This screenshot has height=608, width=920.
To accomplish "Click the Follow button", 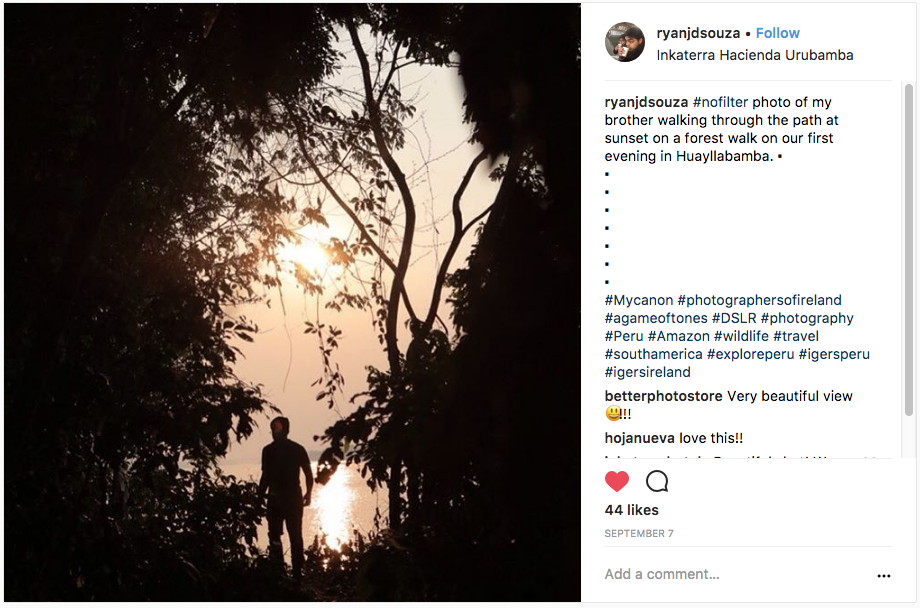I will click(x=778, y=33).
